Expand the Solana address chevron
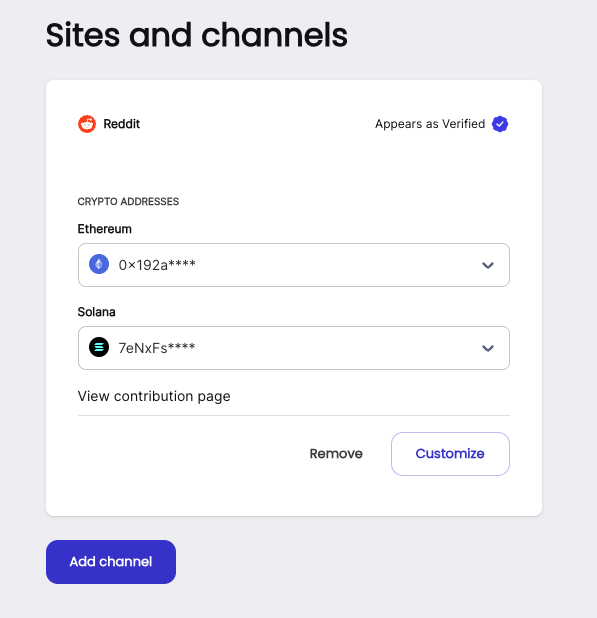The image size is (597, 618). 488,348
